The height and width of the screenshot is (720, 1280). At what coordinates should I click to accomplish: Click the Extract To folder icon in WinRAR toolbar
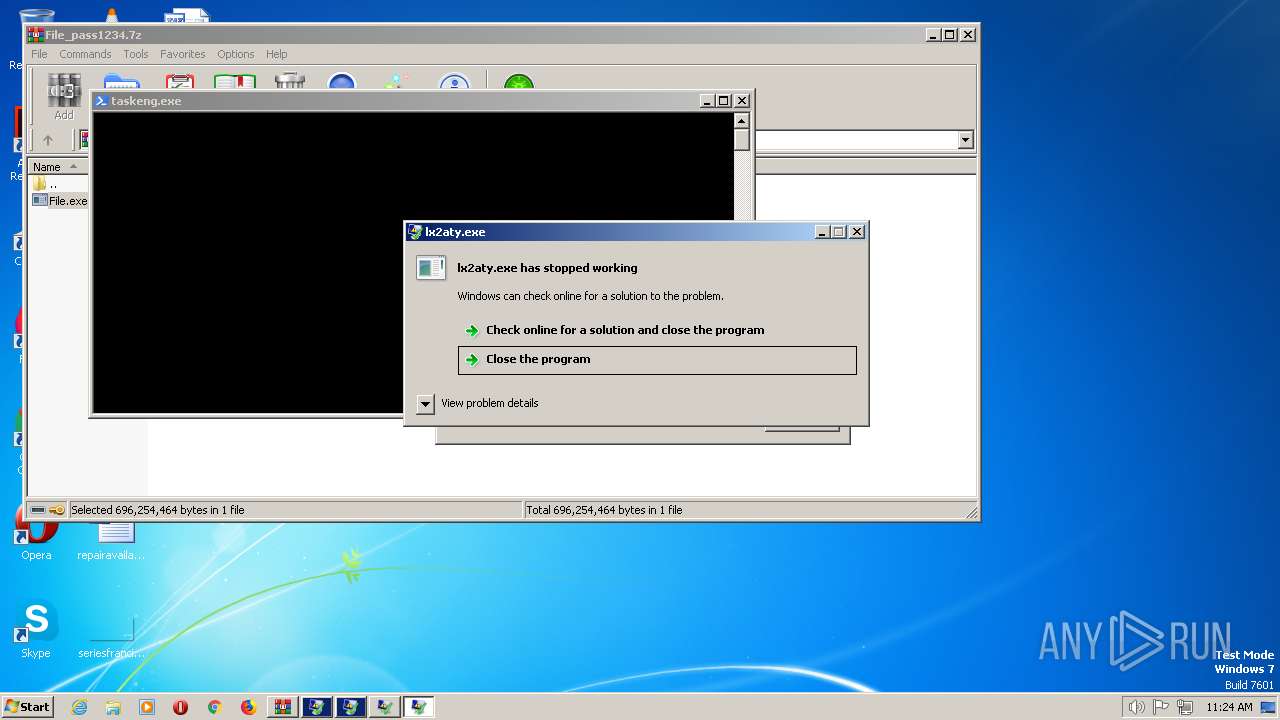(x=122, y=82)
